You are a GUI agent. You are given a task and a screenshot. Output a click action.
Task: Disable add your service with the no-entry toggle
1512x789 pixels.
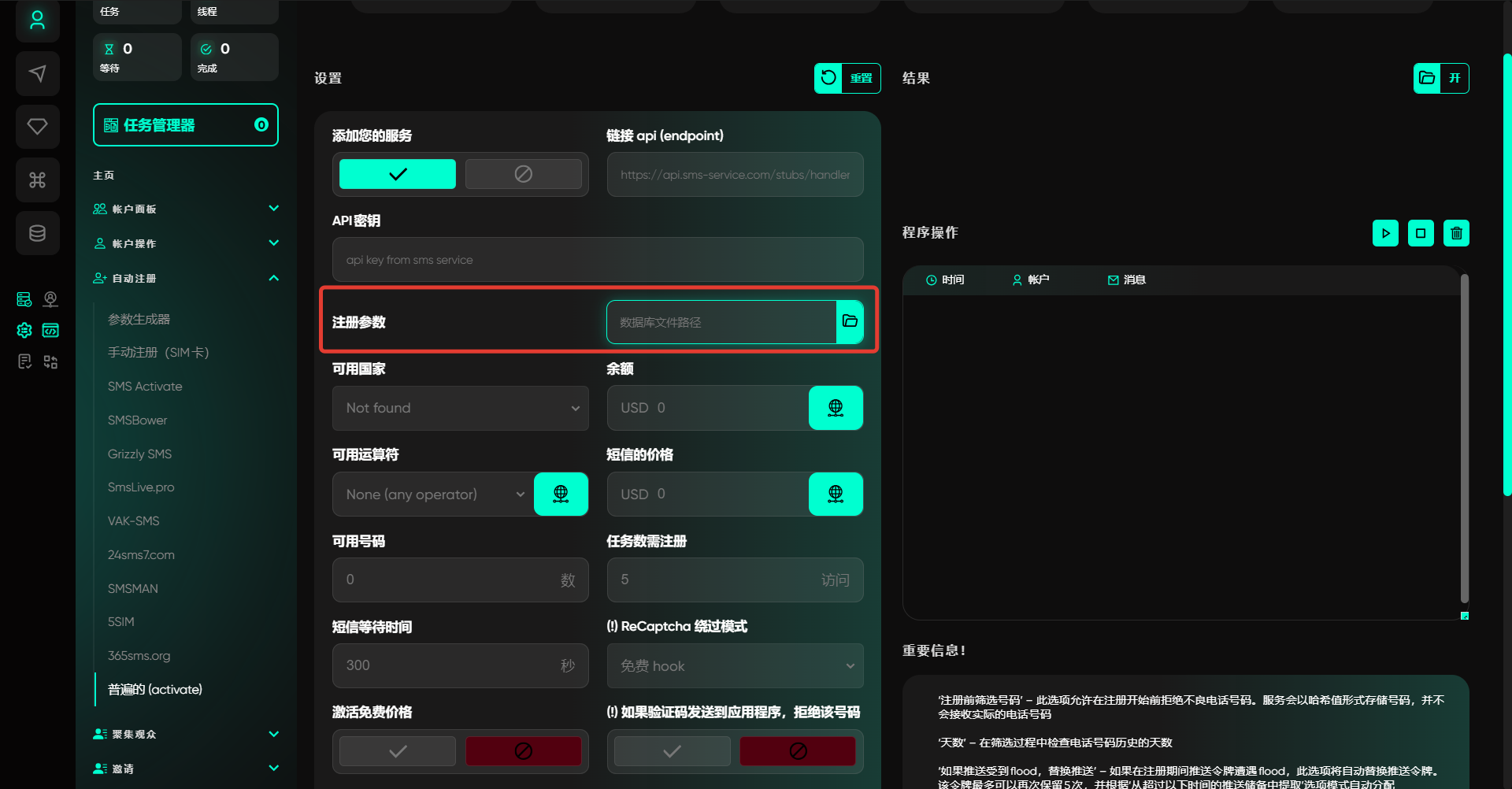pyautogui.click(x=523, y=174)
